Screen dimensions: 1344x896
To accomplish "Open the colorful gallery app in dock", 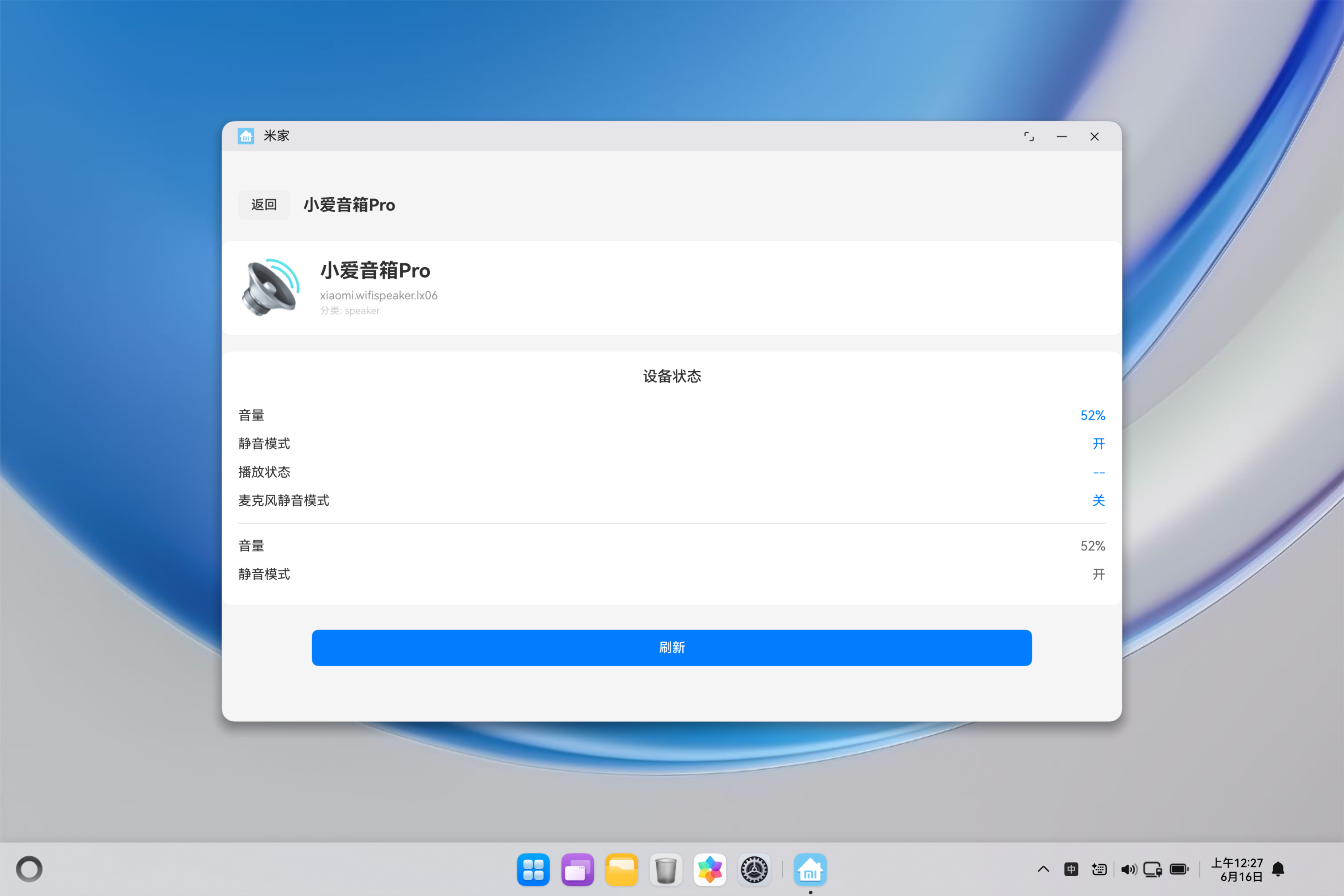I will coord(710,870).
